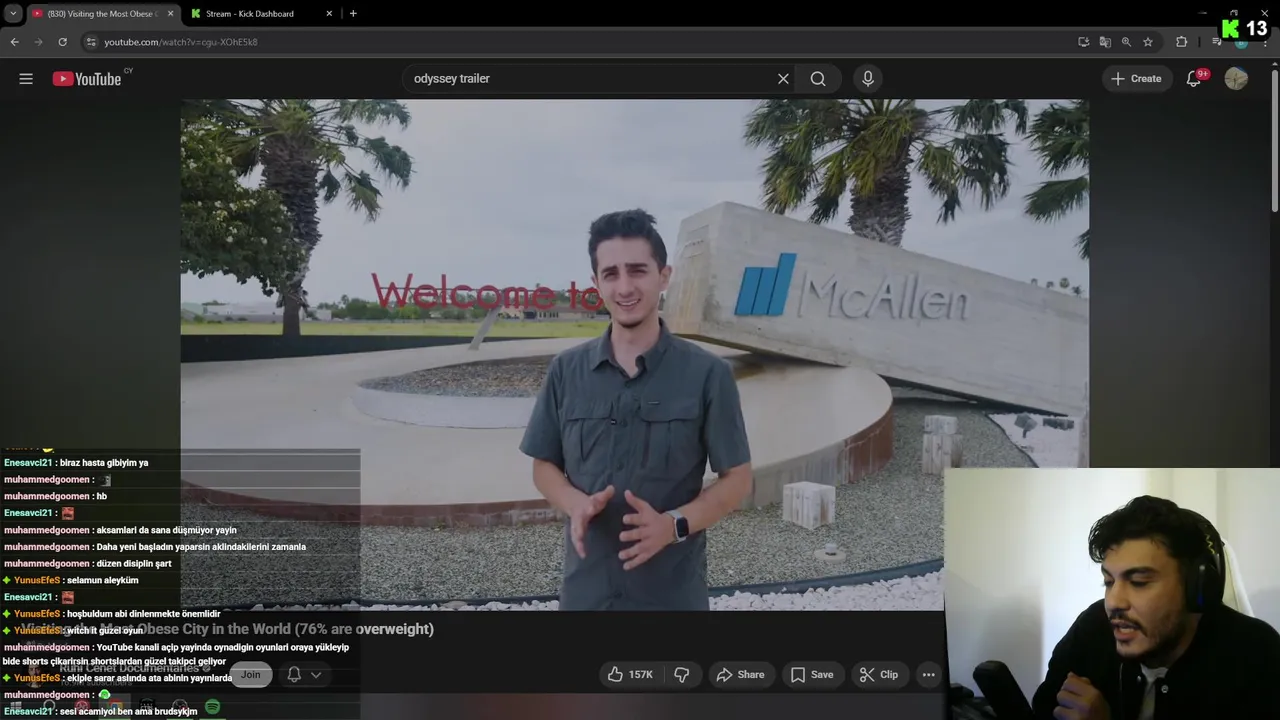Close the Kick Dashboard tab
1280x720 pixels.
click(329, 14)
